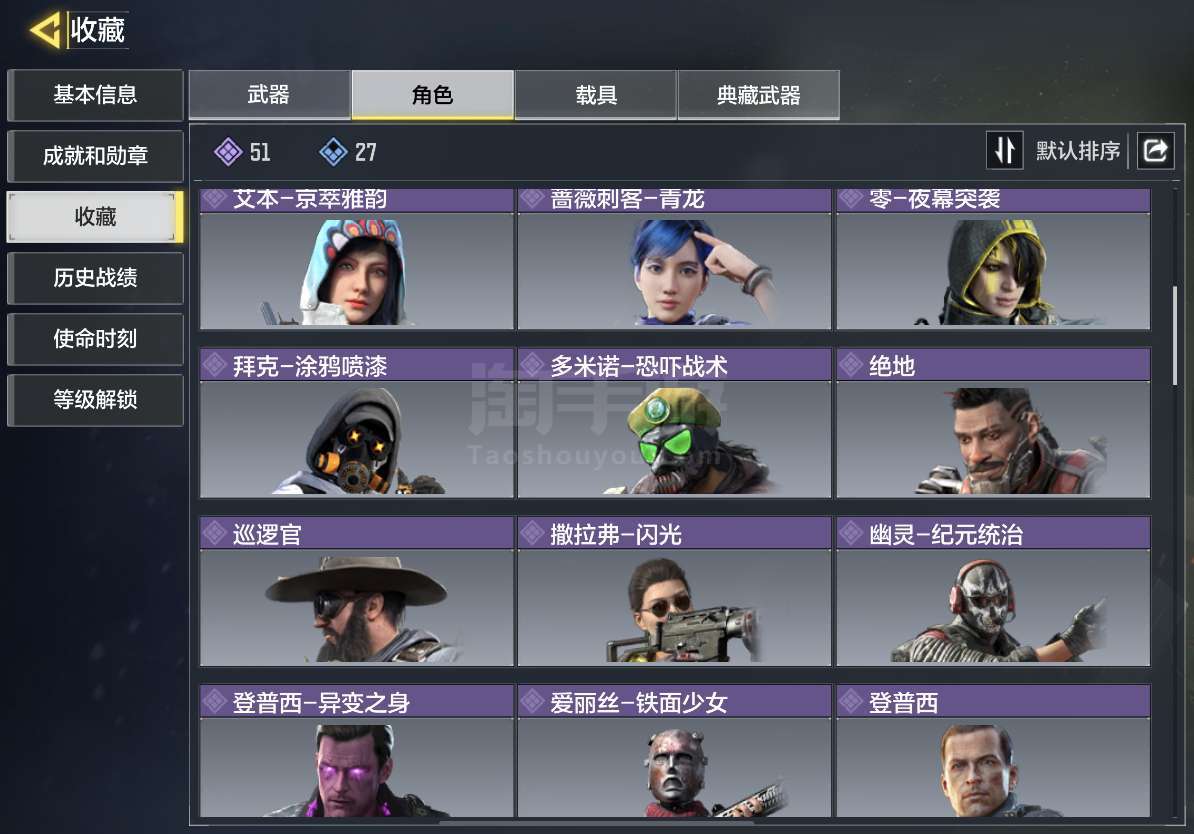Click the rarity diamond icon beside 巡逻官
The height and width of the screenshot is (834, 1194).
point(213,533)
